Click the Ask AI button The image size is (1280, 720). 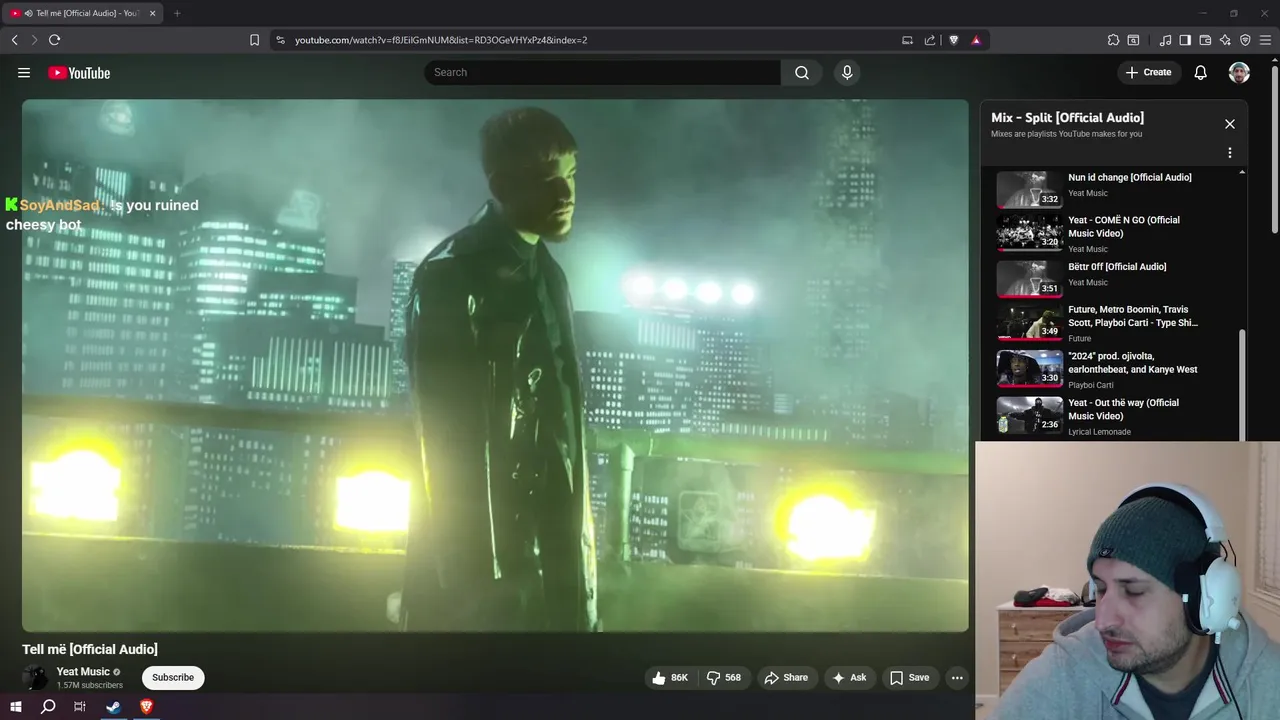tap(849, 677)
